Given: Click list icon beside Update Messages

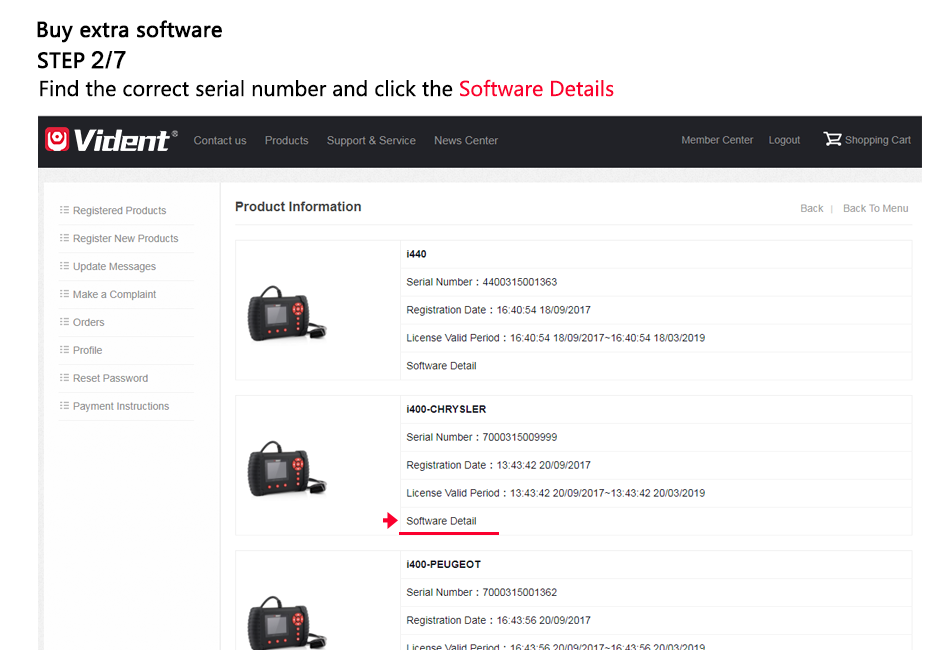Looking at the screenshot, I should 64,265.
